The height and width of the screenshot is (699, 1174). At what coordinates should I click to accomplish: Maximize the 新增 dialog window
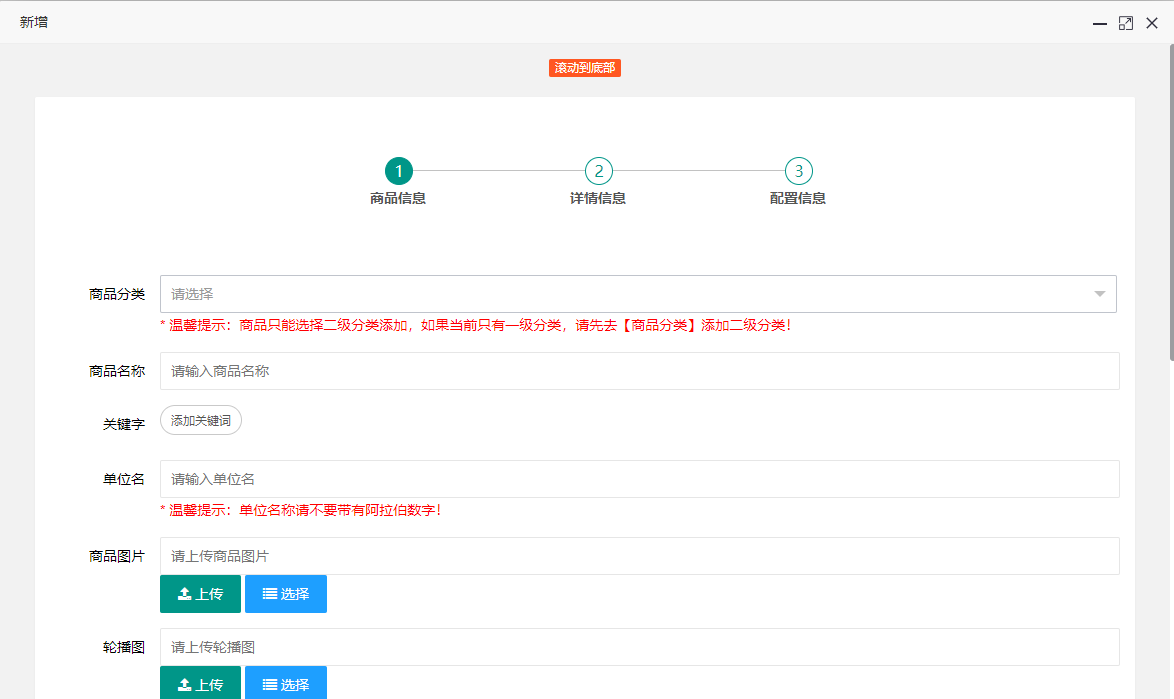tap(1125, 23)
